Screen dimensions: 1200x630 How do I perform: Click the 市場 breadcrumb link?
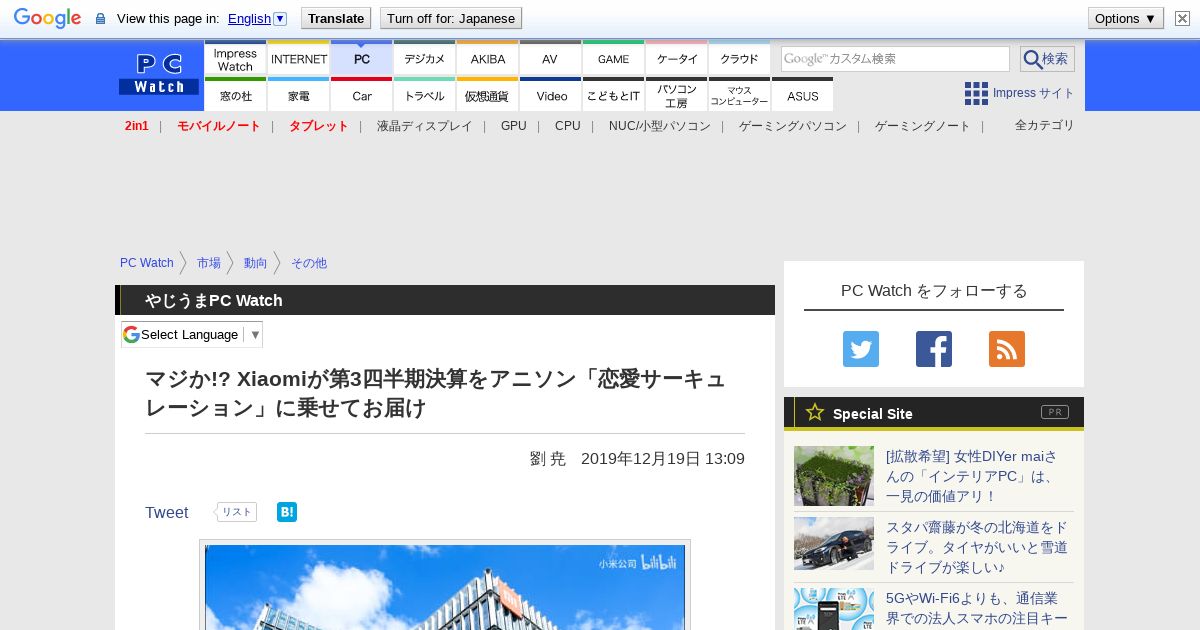coord(209,263)
